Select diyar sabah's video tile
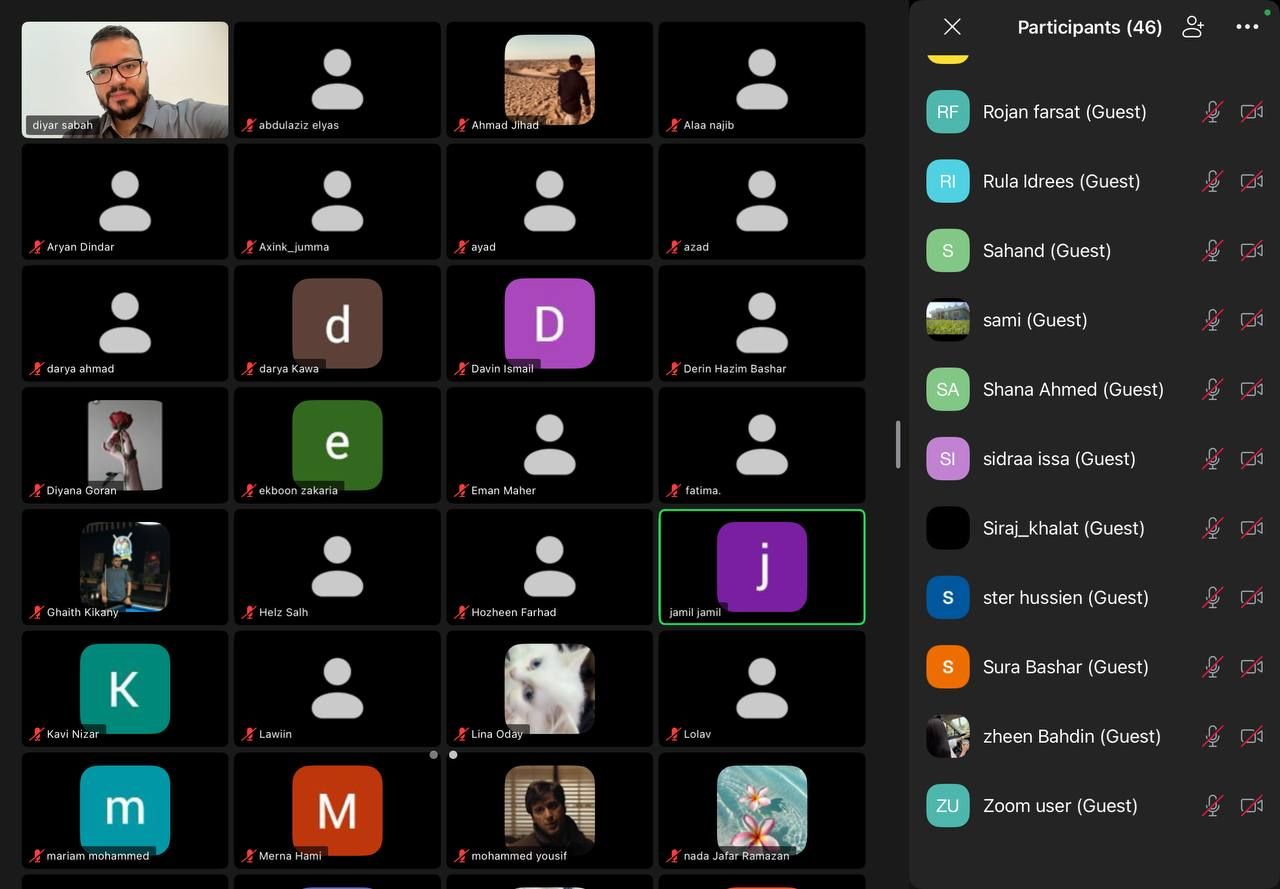The image size is (1280, 889). click(x=125, y=80)
